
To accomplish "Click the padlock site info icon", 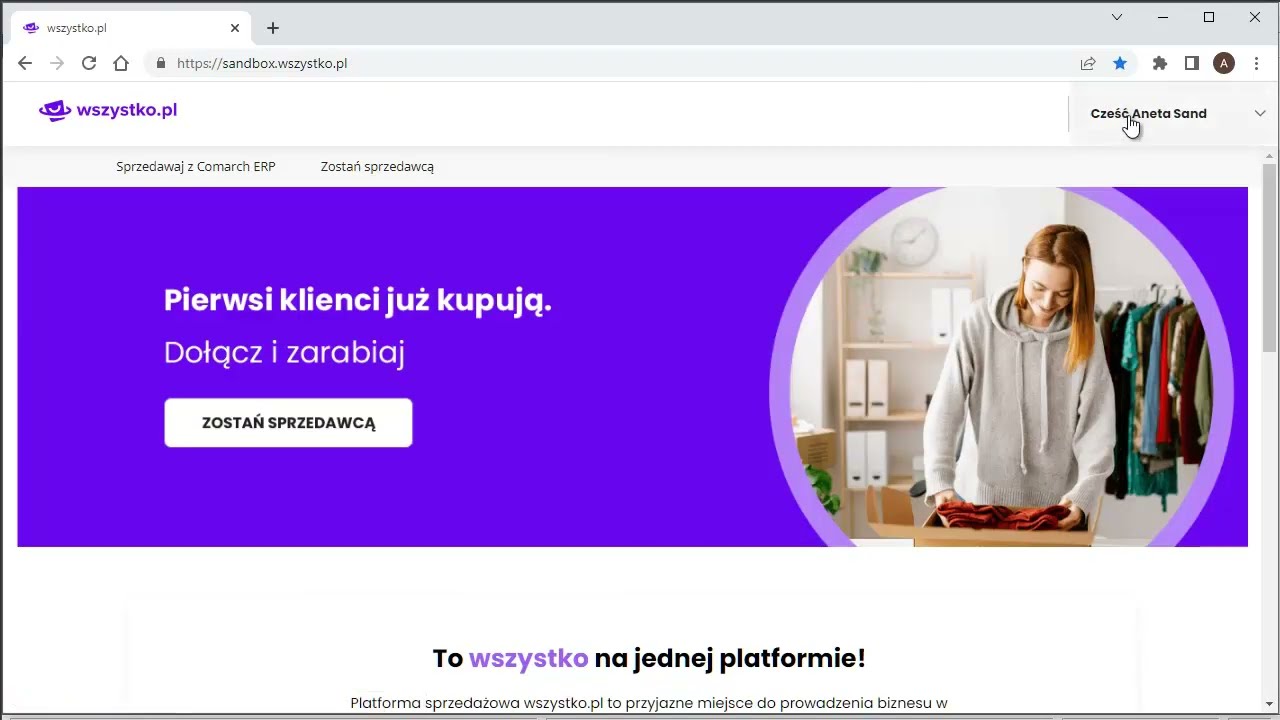I will 160,63.
